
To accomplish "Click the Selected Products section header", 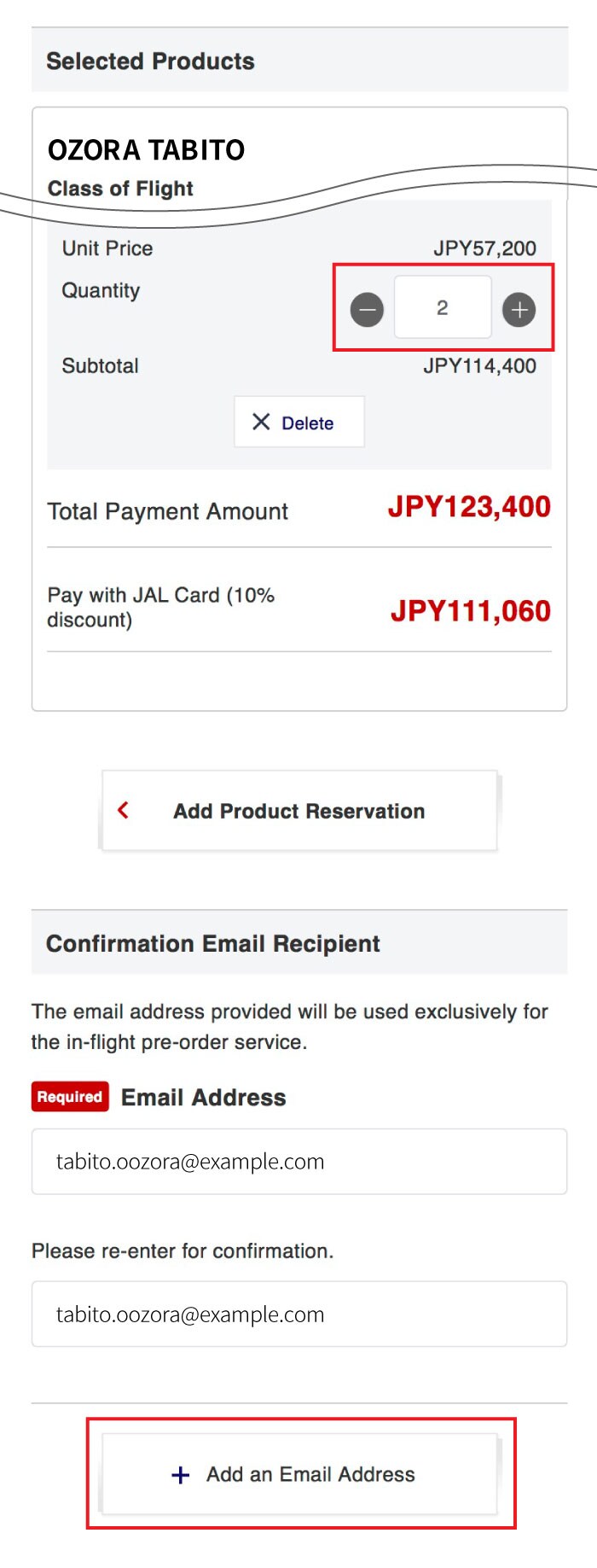I will [x=150, y=61].
